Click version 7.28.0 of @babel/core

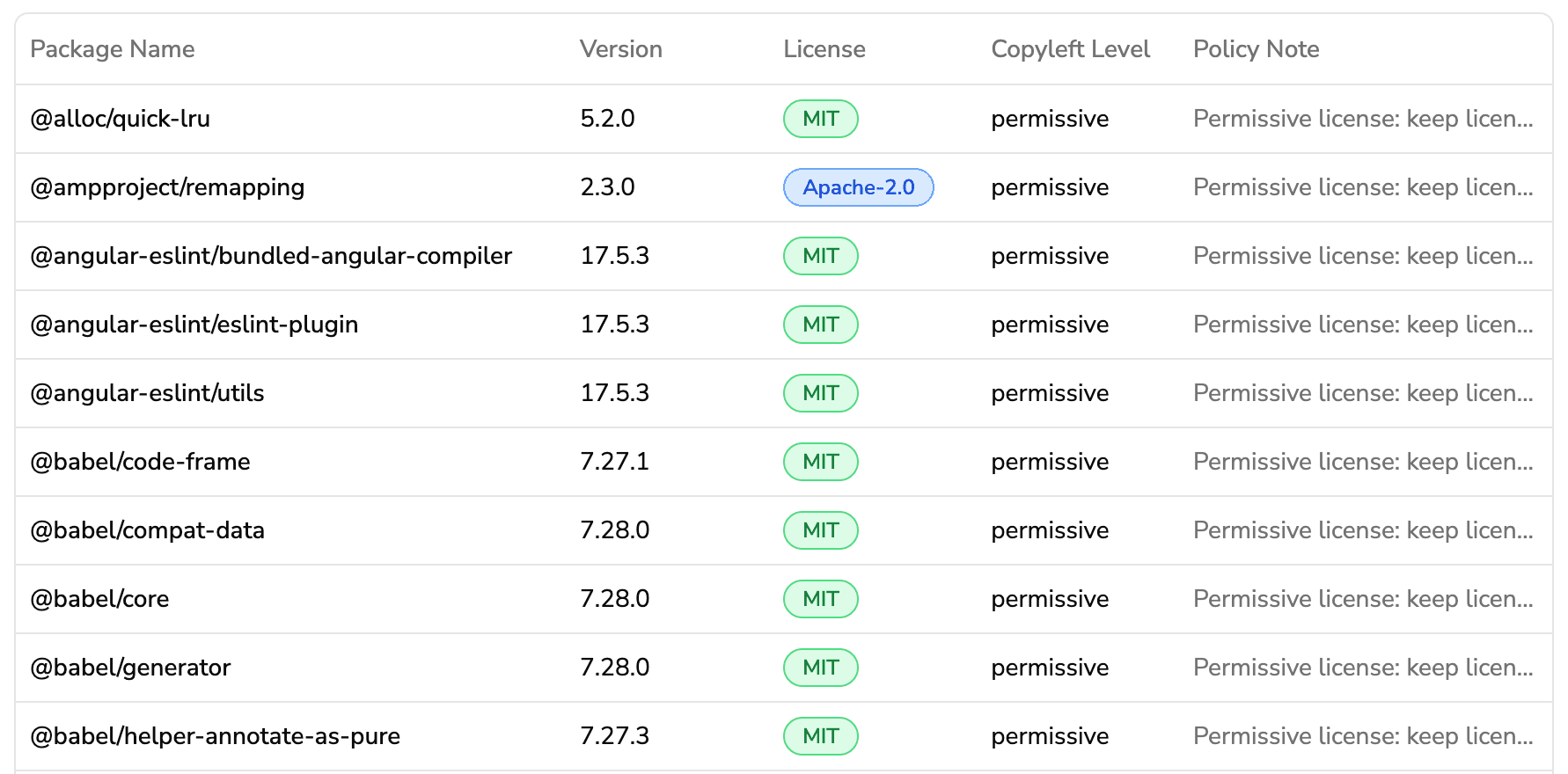click(614, 599)
